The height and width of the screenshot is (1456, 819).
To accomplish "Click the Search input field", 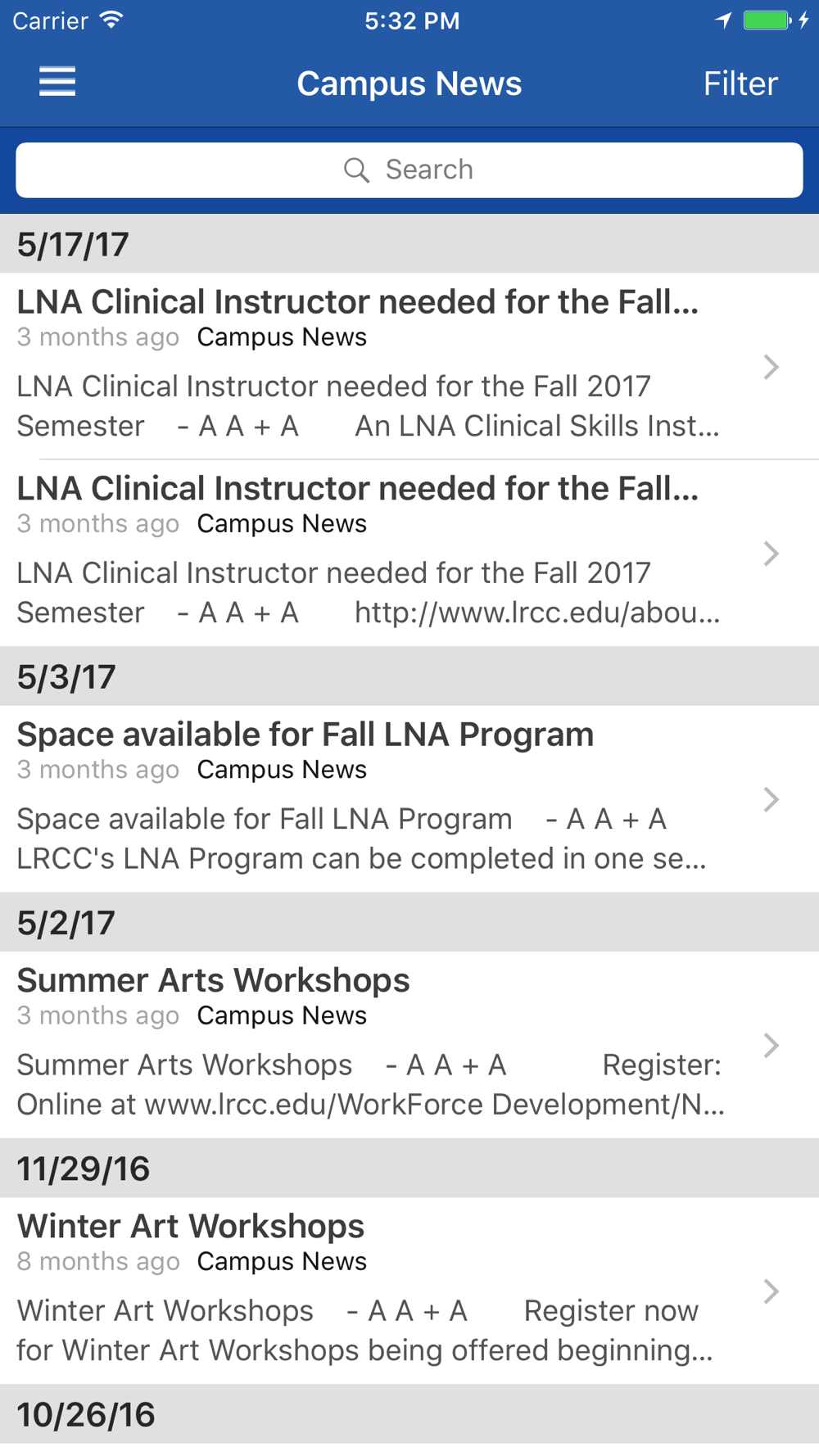I will click(409, 170).
